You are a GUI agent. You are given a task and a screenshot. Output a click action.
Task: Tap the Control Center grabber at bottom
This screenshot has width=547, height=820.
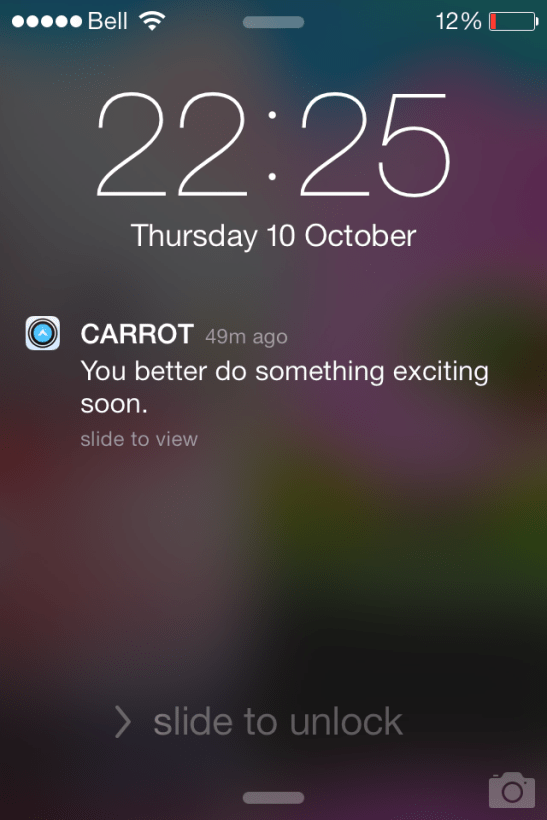274,798
